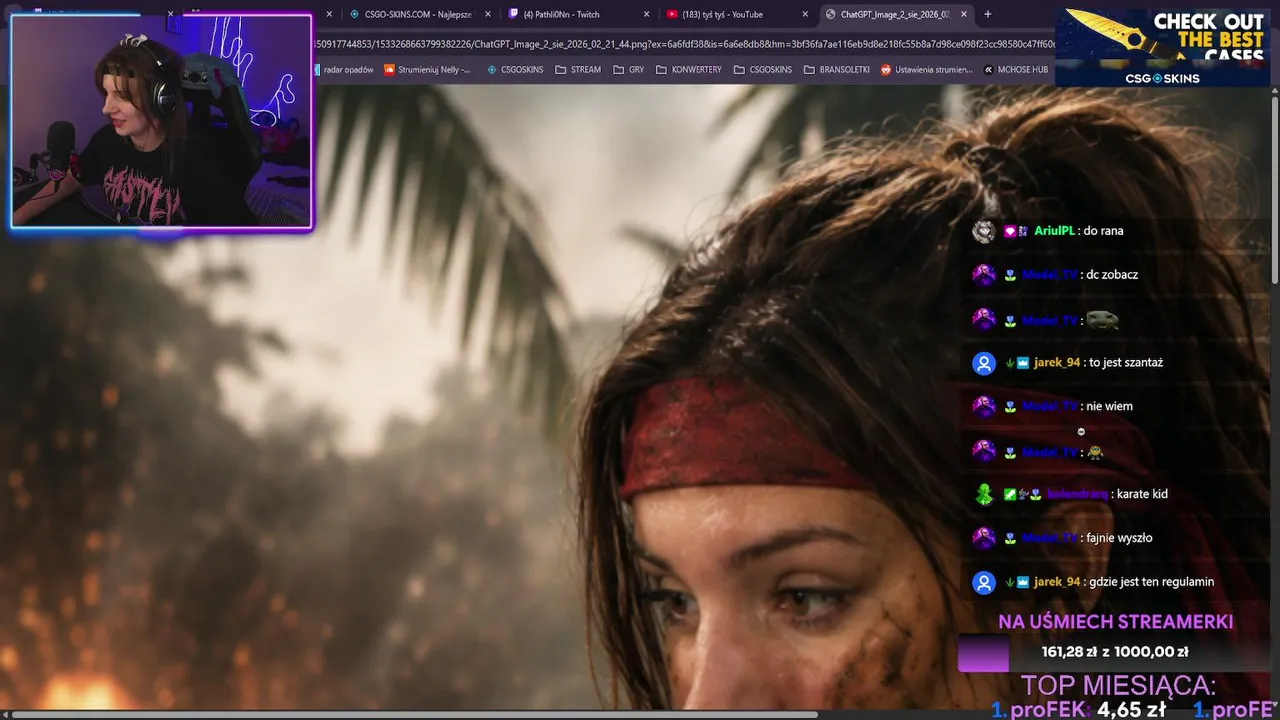Open the STREAM bookmarks folder
1280x720 pixels.
(x=578, y=70)
